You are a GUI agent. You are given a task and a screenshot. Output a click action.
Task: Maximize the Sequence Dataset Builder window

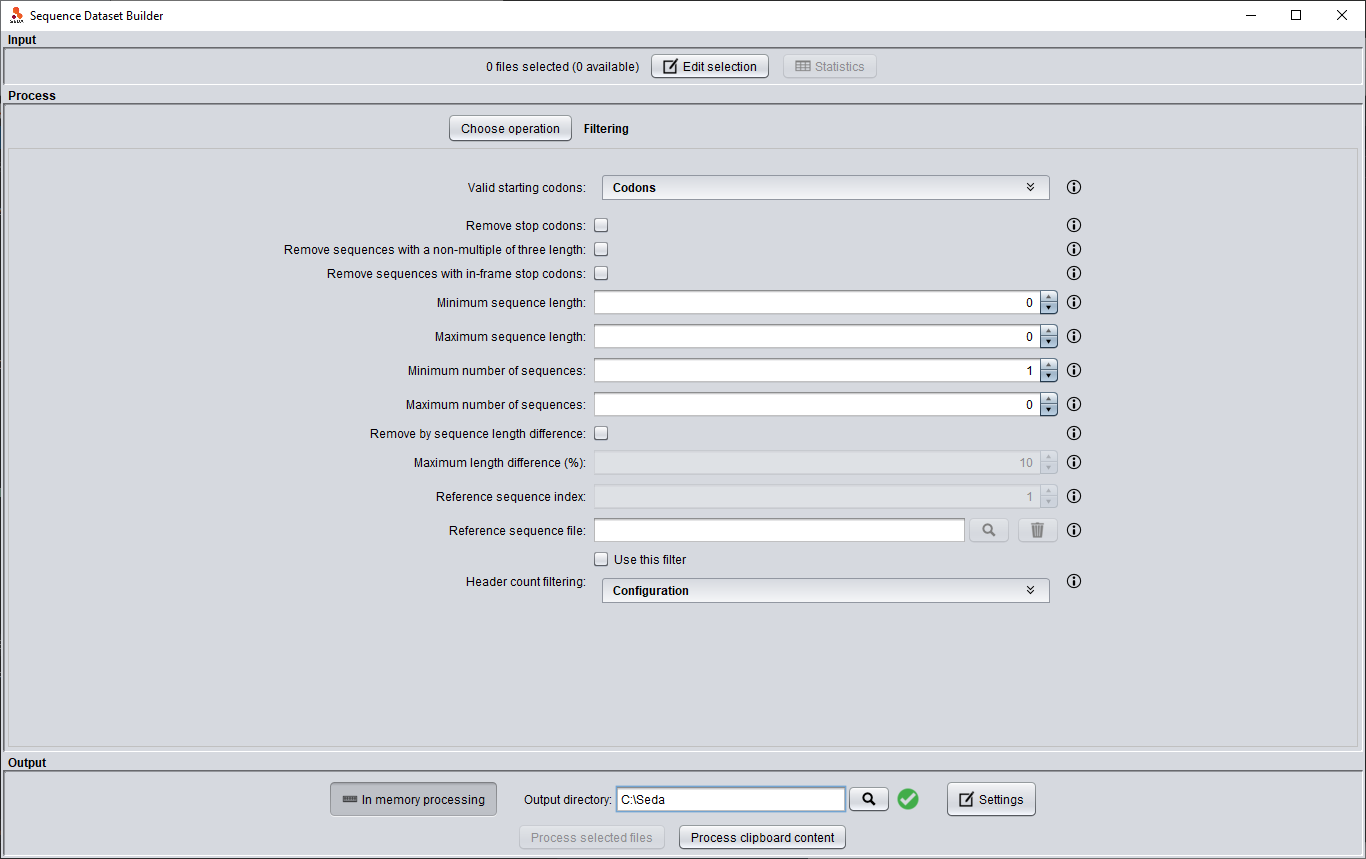[1296, 15]
